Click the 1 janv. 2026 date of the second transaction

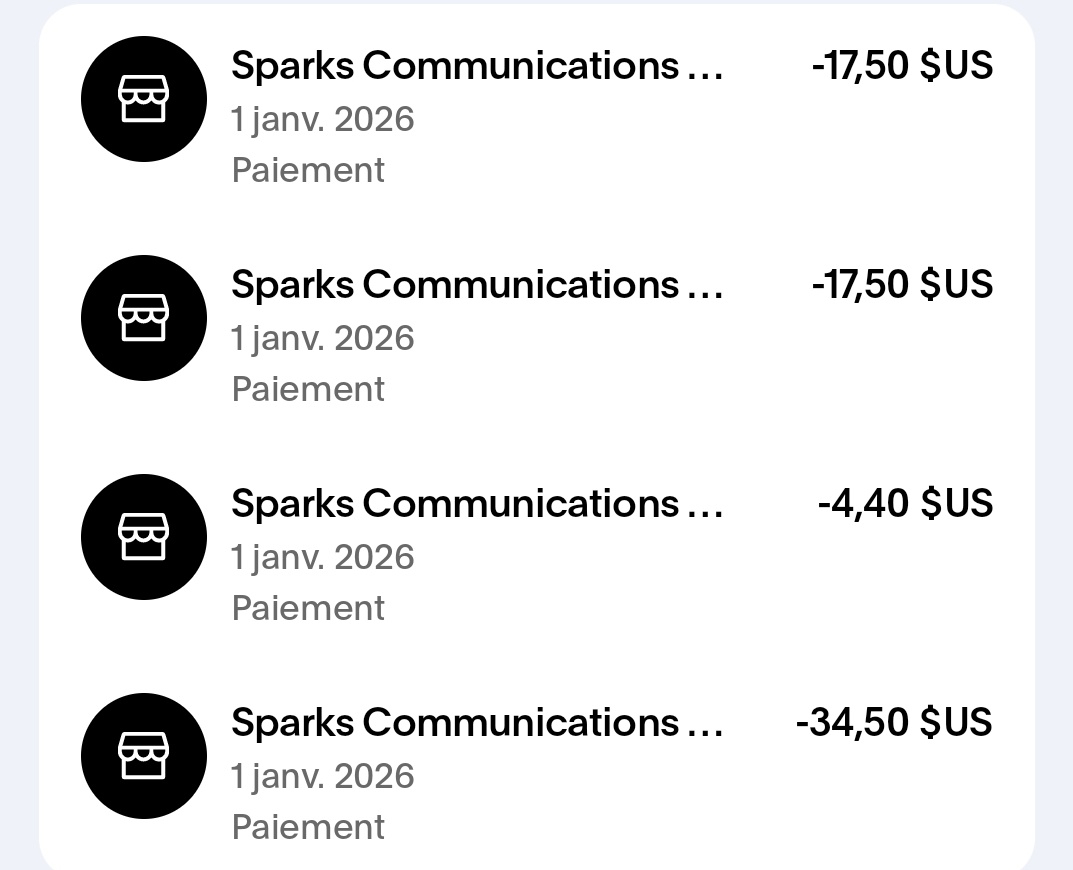(322, 339)
